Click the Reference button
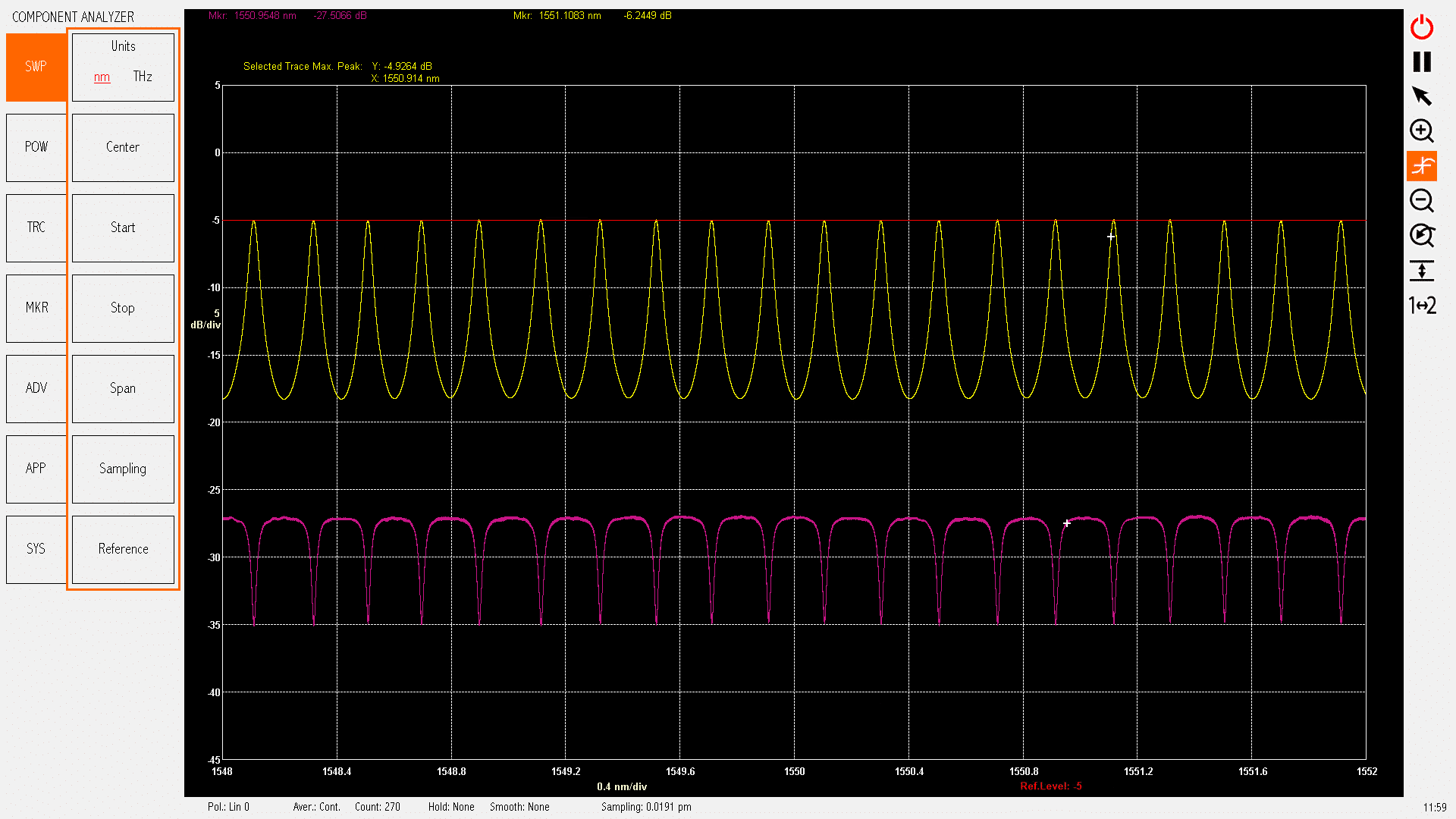The height and width of the screenshot is (819, 1456). click(x=123, y=549)
